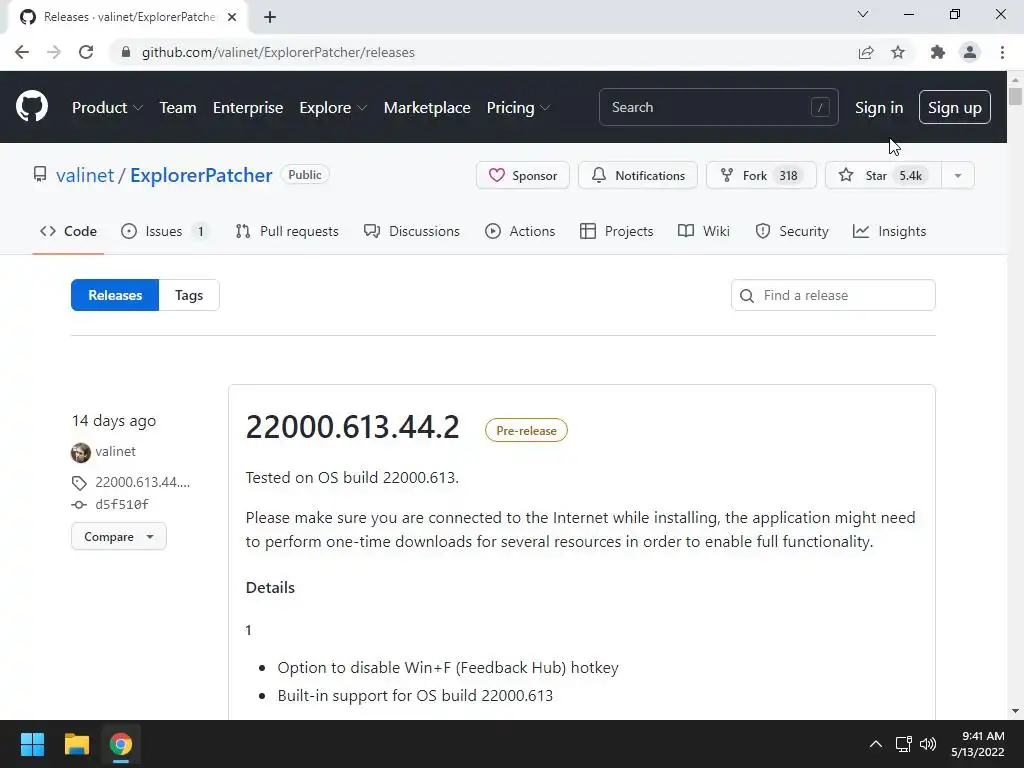Viewport: 1024px width, 768px height.
Task: Bookmark this page with star icon
Action: (898, 52)
